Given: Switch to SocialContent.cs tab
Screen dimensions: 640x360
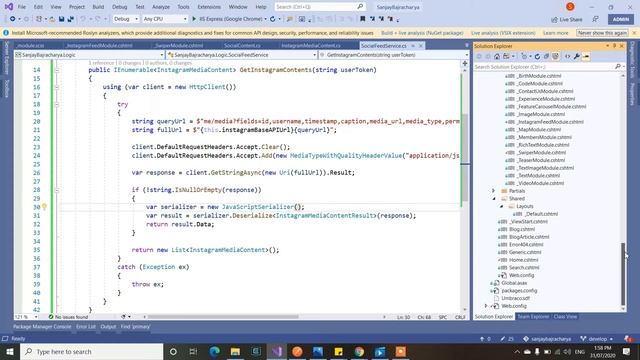Looking at the screenshot, I should click(242, 46).
